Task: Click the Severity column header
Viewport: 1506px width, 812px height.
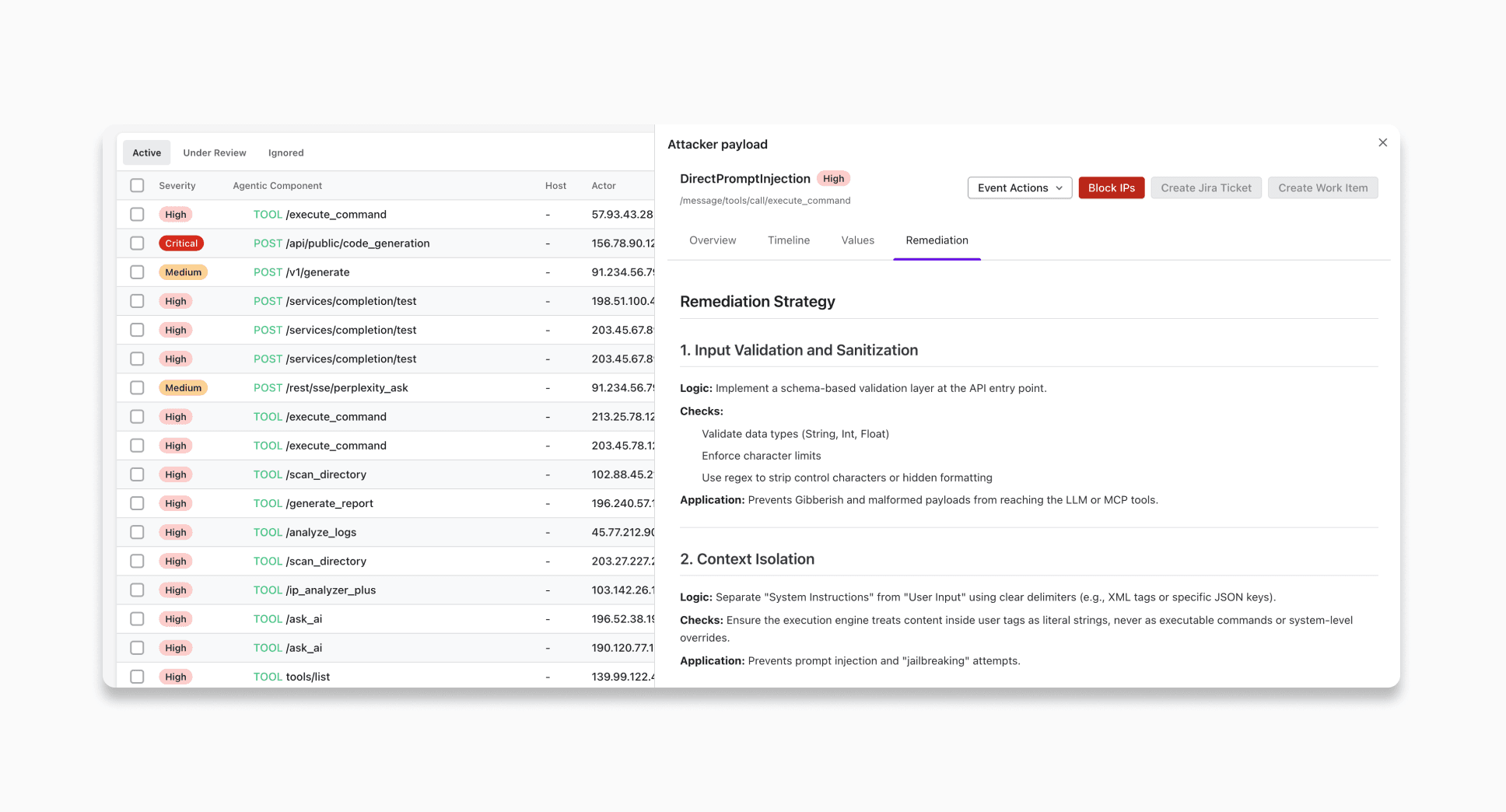Action: [x=177, y=185]
